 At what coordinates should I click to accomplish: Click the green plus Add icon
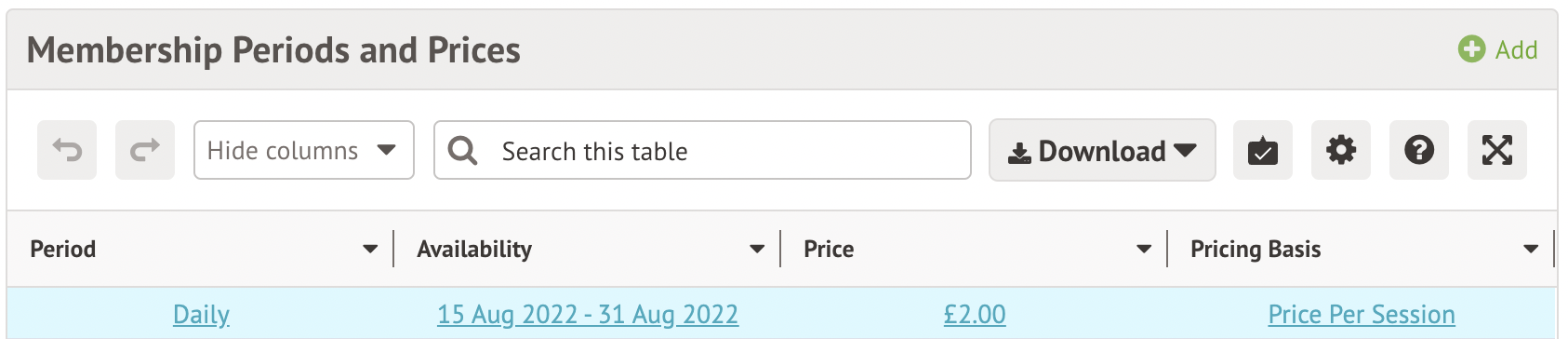pos(1471,49)
